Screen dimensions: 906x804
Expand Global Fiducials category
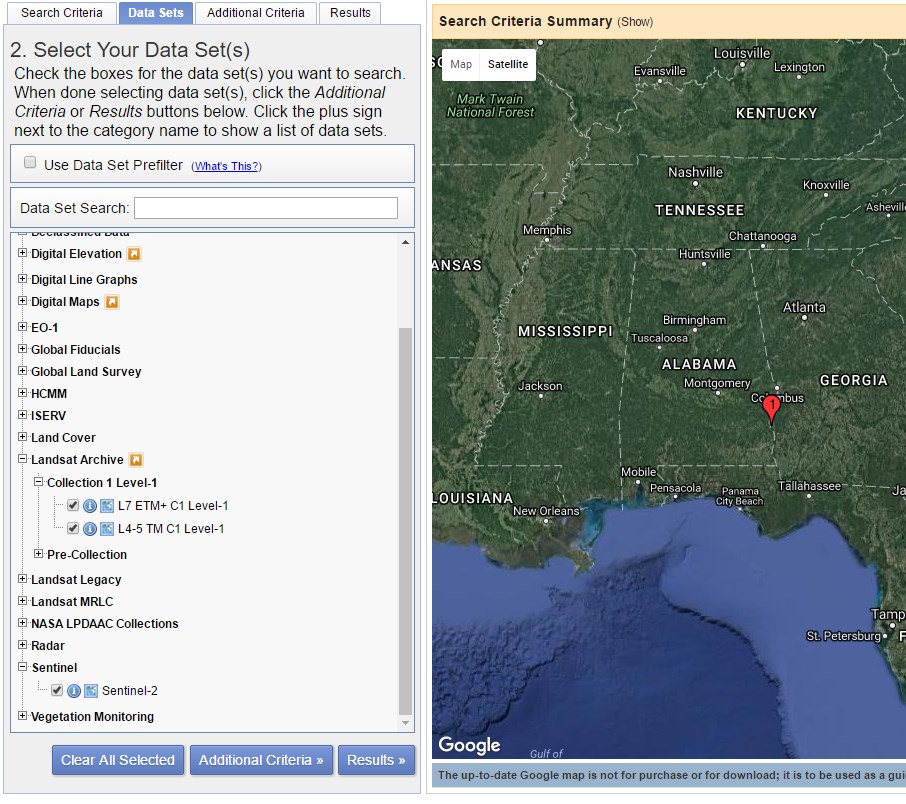point(23,349)
